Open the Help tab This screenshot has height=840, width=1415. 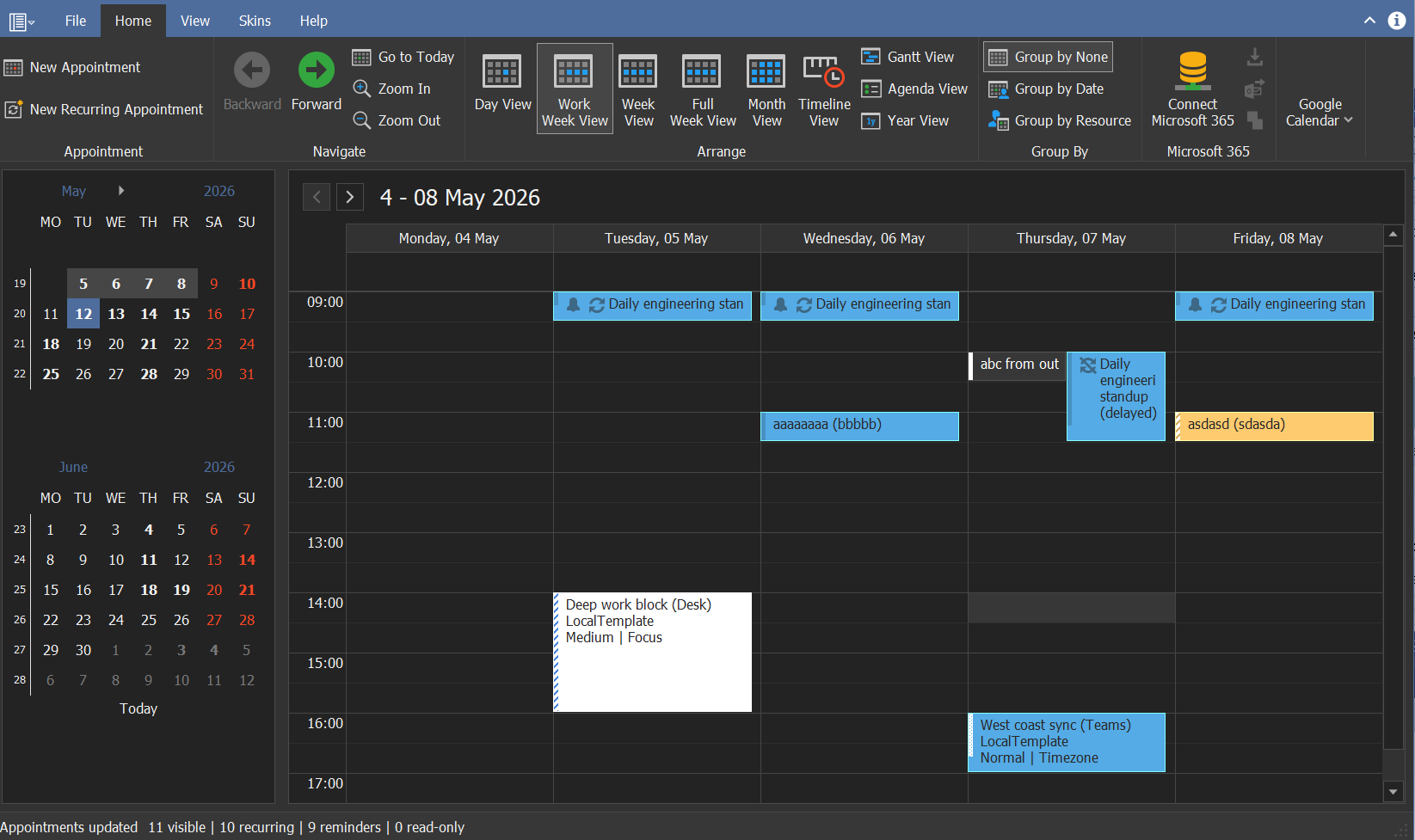313,21
